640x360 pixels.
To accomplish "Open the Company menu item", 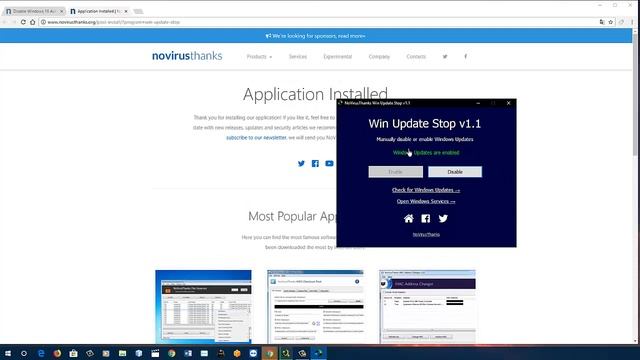I will 379,56.
